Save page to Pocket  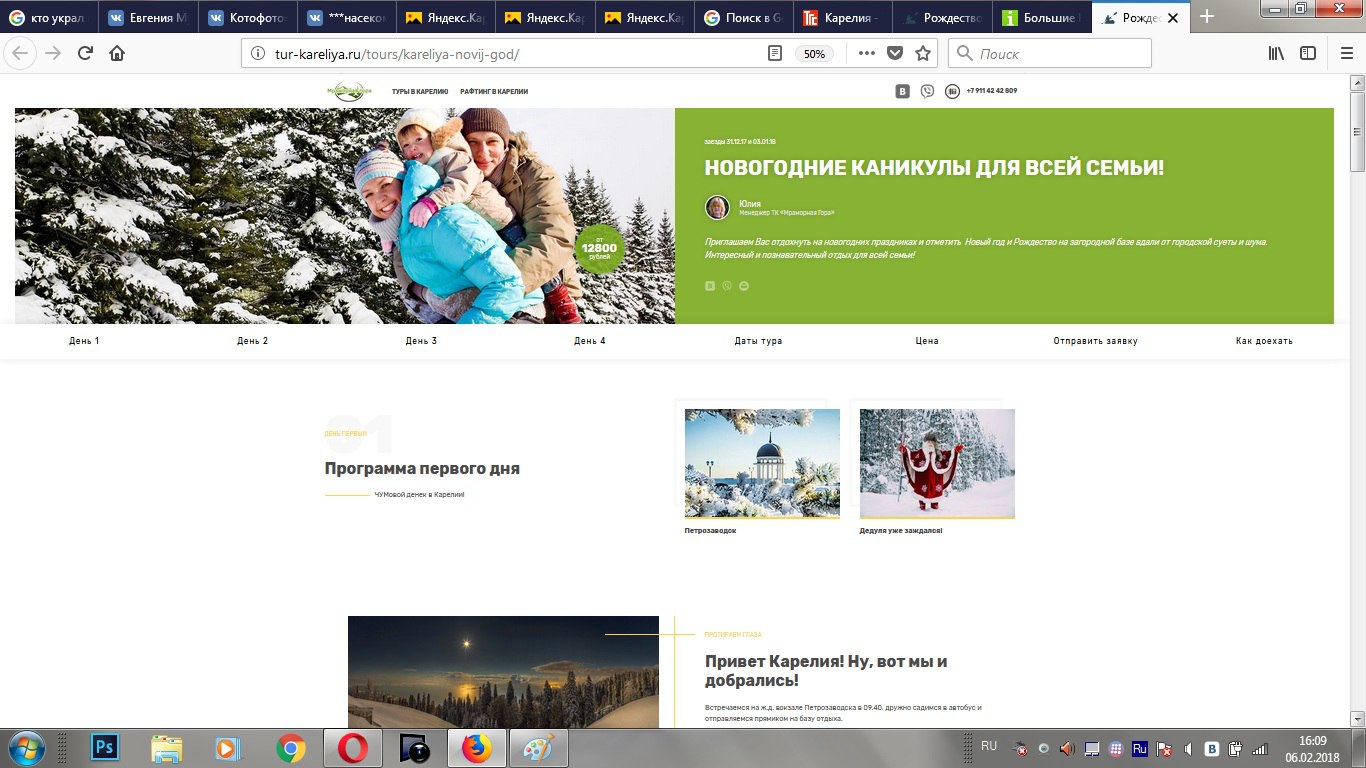point(895,54)
